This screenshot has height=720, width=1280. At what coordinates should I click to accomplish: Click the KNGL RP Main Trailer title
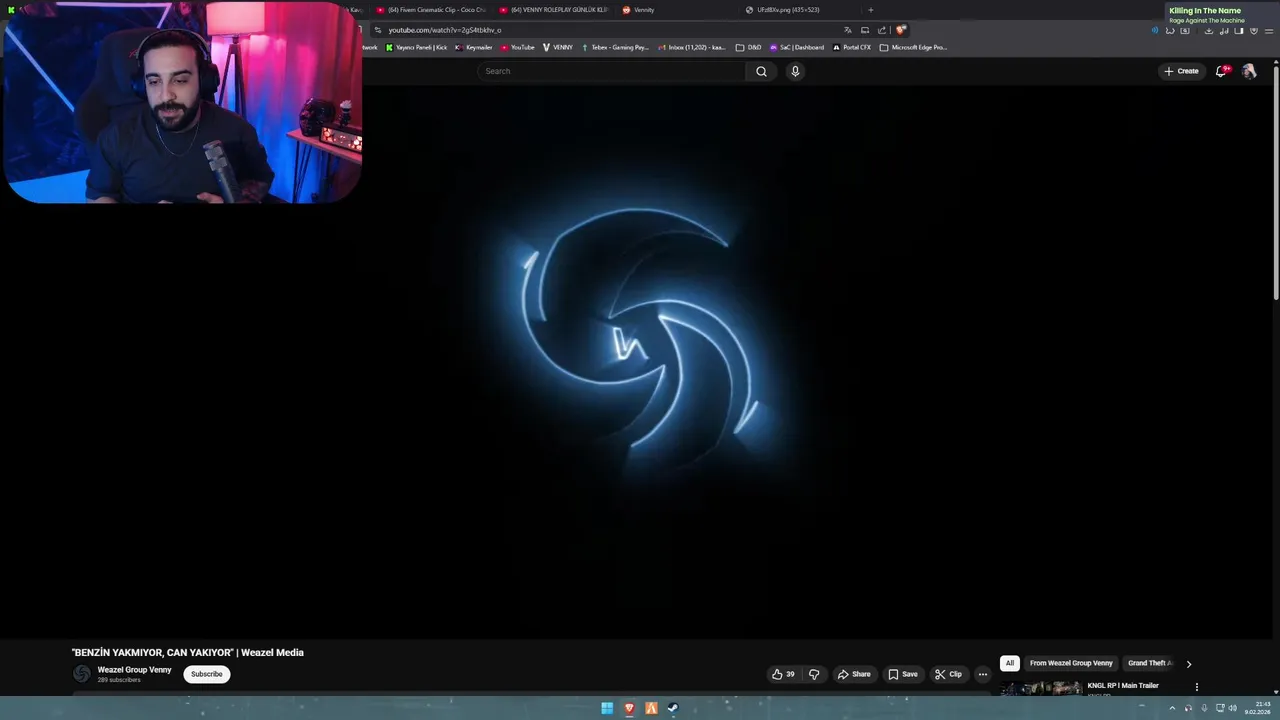[1123, 686]
